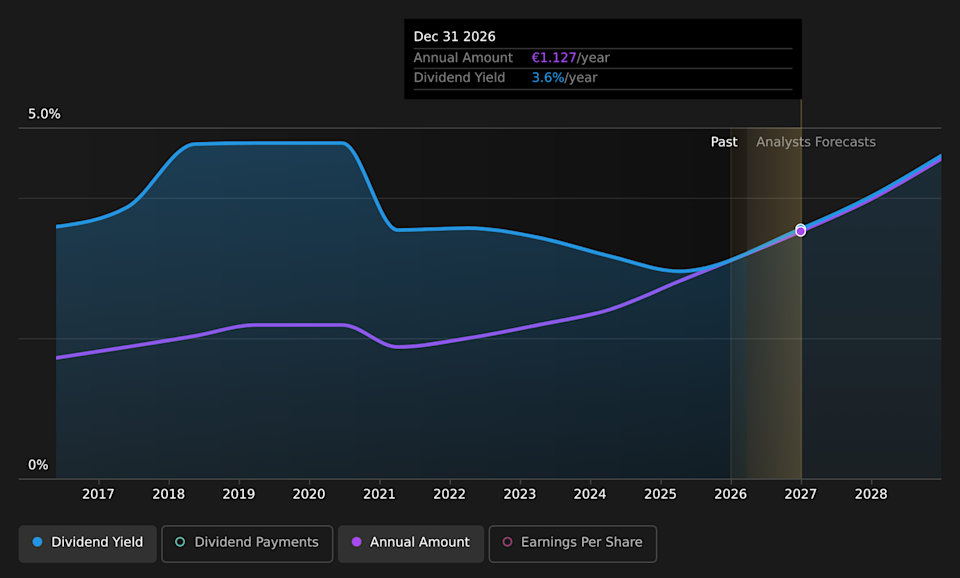Screen dimensions: 960x578
Task: Click the pink circle beside Earnings Per Share
Action: [507, 542]
